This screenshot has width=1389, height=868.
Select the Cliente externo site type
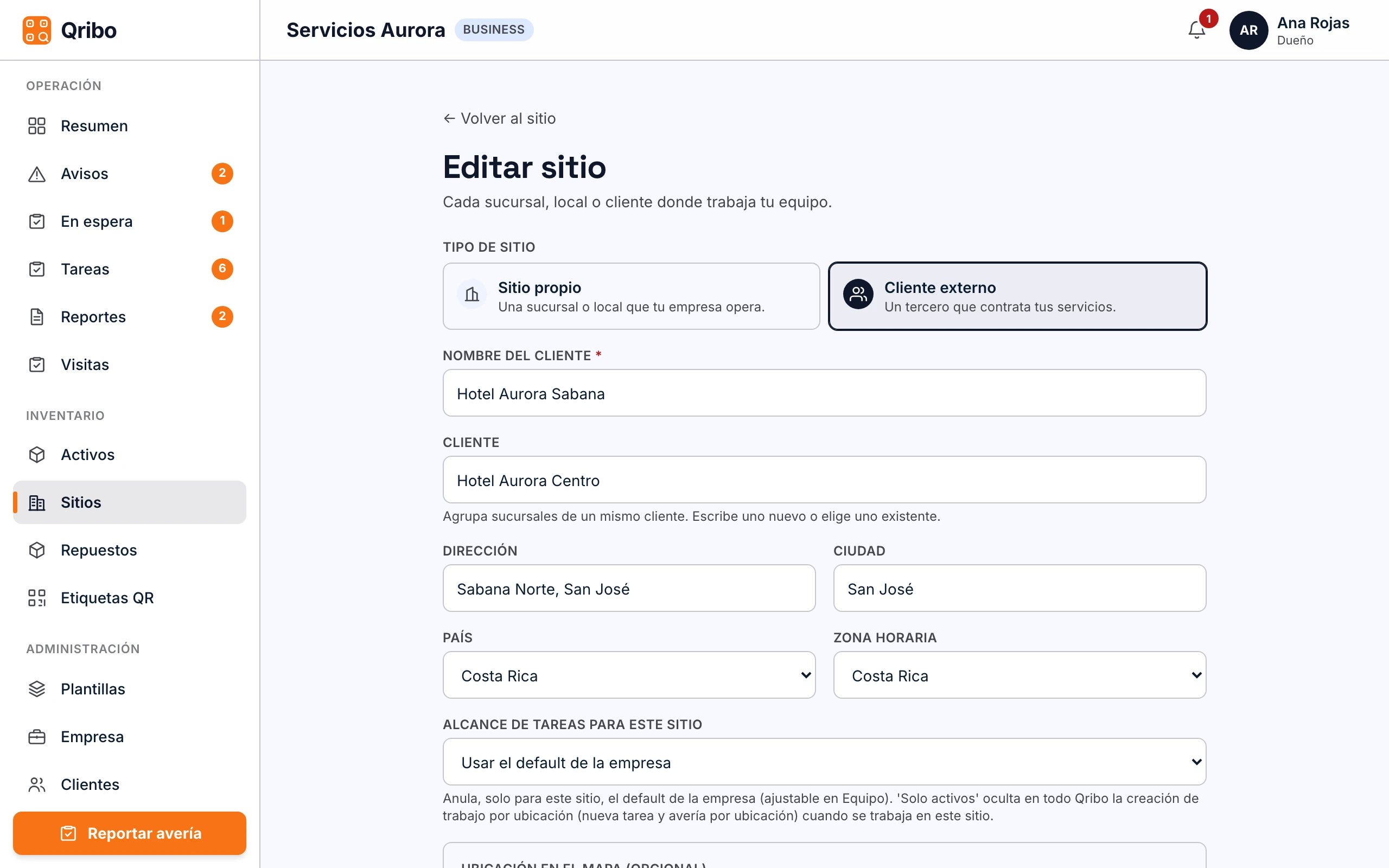click(x=1017, y=296)
